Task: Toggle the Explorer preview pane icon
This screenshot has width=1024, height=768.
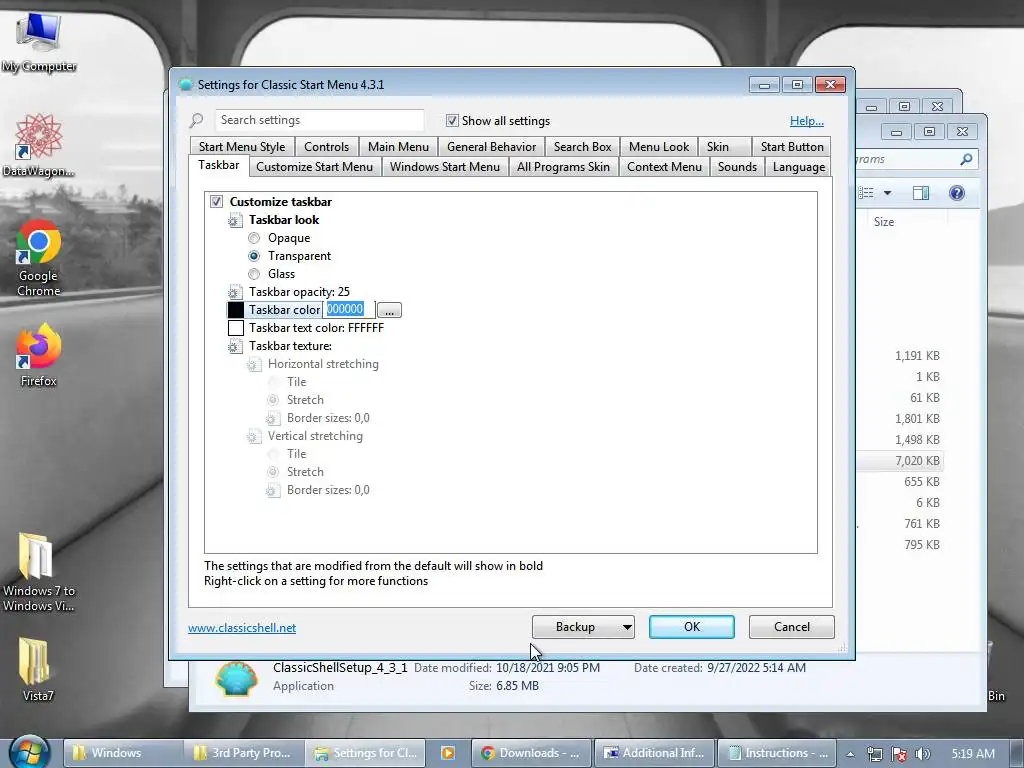Action: (x=921, y=193)
